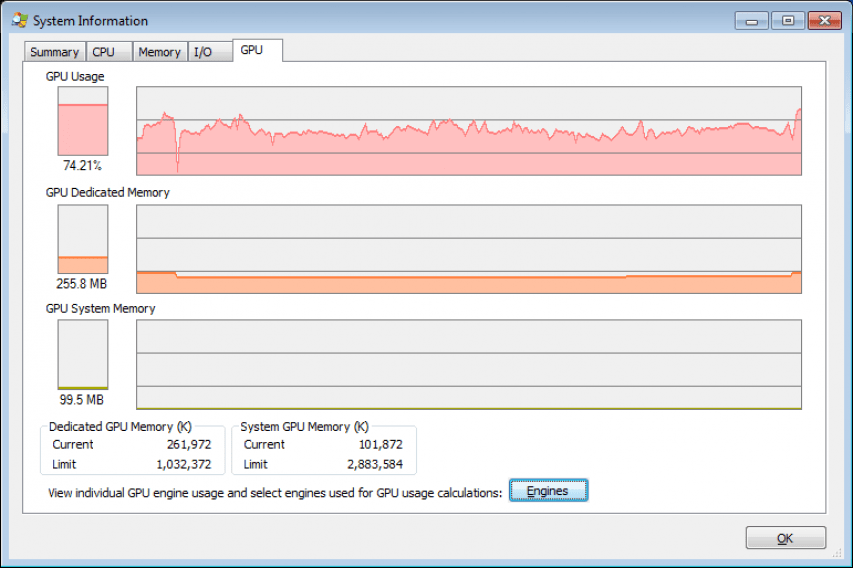
Task: Switch to the Summary tab
Action: [54, 52]
